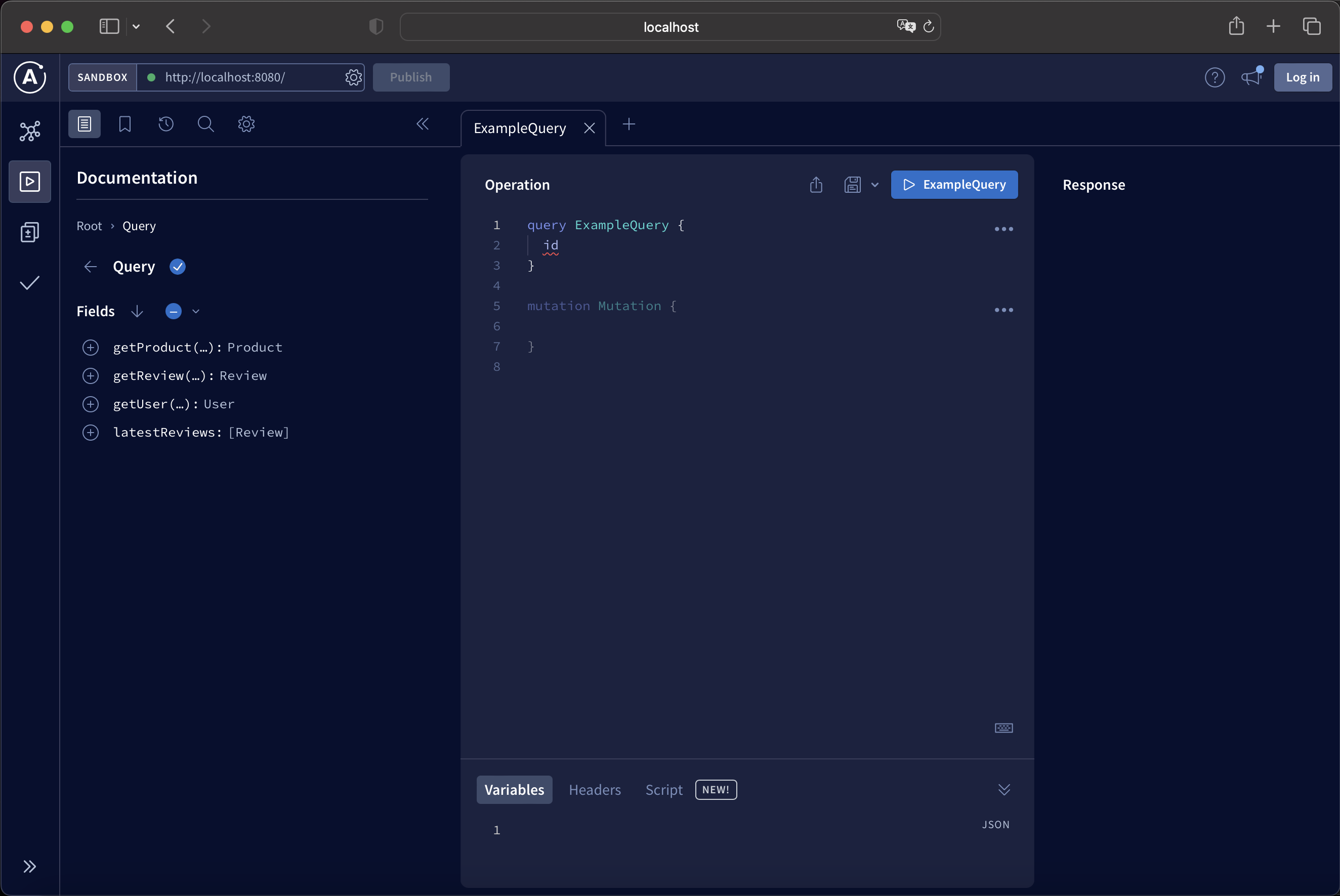Collapse the variables panel chevron

[1004, 790]
